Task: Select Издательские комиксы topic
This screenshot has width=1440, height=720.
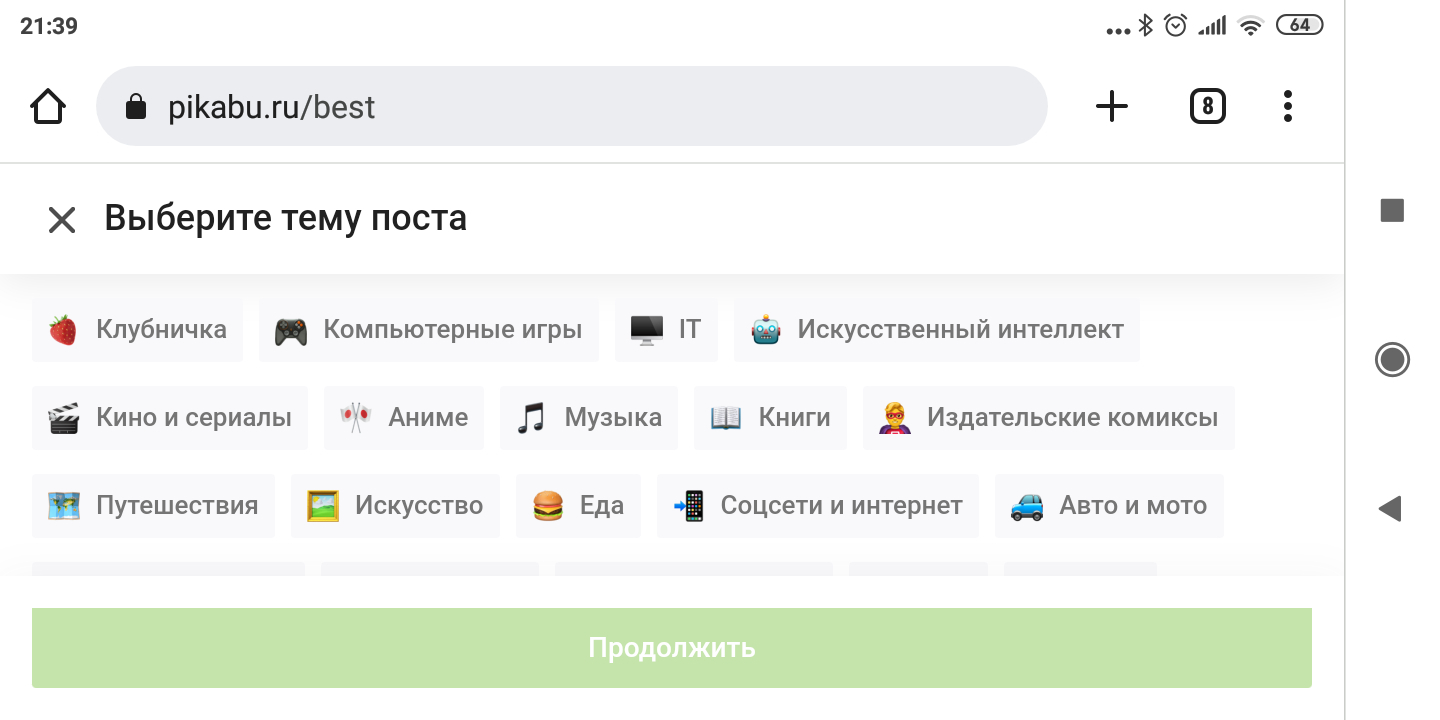Action: pos(1048,418)
